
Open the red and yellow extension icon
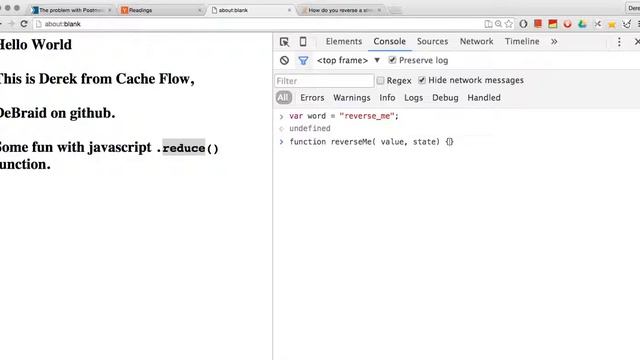553,24
